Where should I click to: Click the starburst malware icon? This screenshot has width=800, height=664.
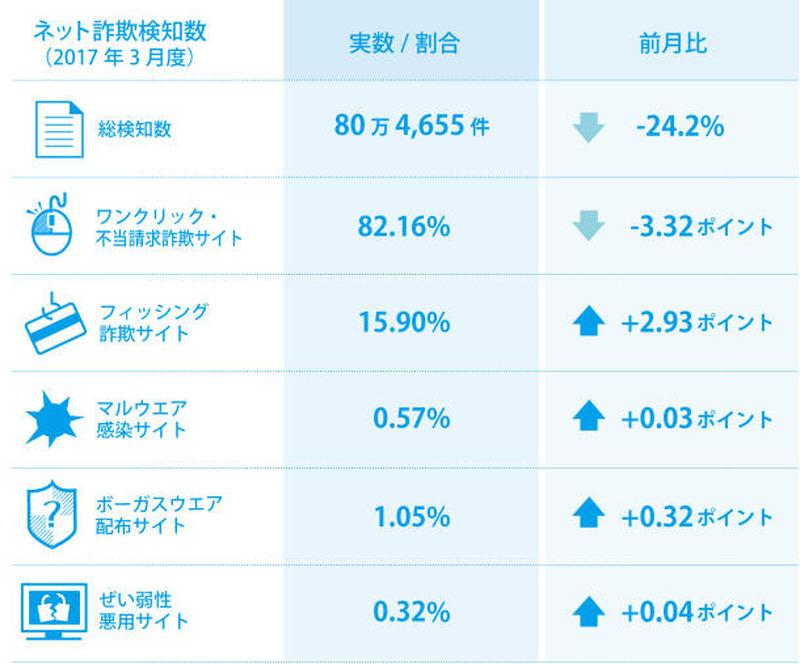coord(53,419)
